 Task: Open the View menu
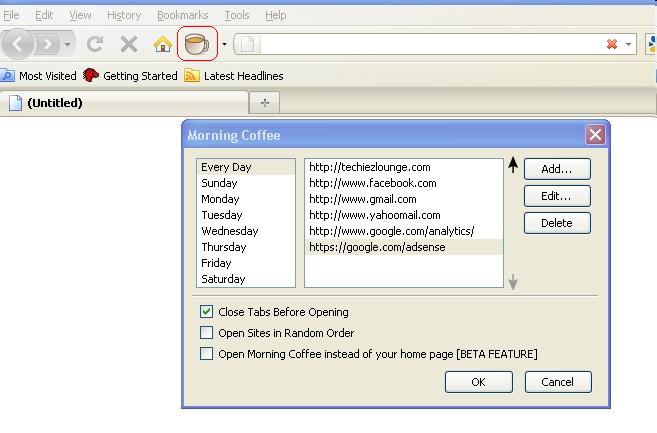pos(80,15)
